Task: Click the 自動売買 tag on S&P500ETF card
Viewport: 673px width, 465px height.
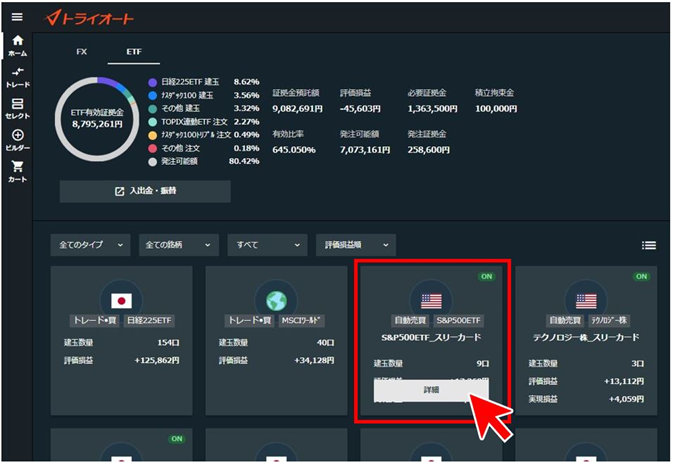Action: click(x=410, y=320)
